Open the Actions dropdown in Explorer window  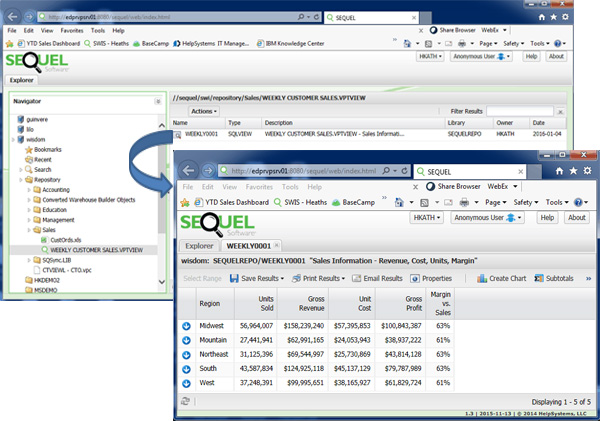point(204,111)
